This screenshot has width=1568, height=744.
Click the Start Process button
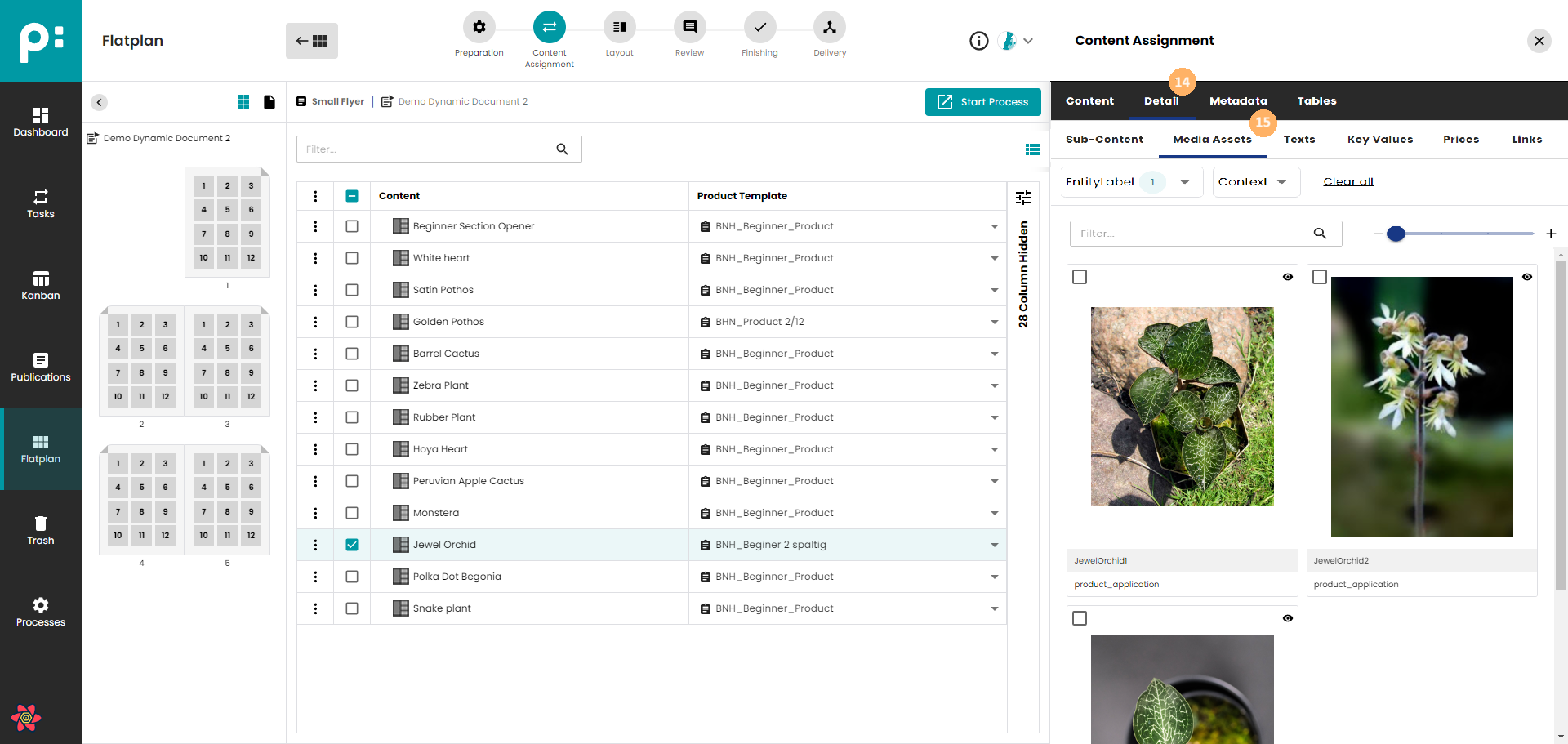click(x=982, y=102)
